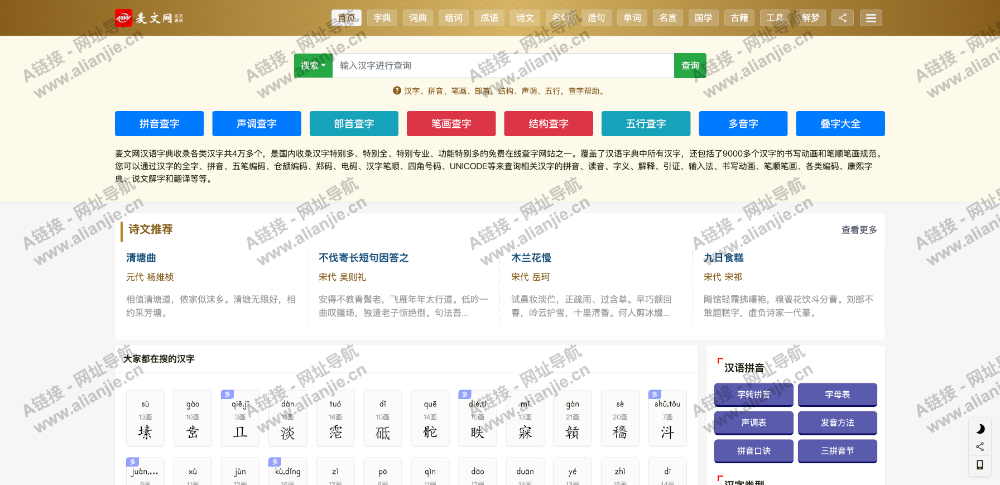Viewport: 1000px width, 485px height.
Task: Open the tuó character card
Action: pyautogui.click(x=335, y=418)
